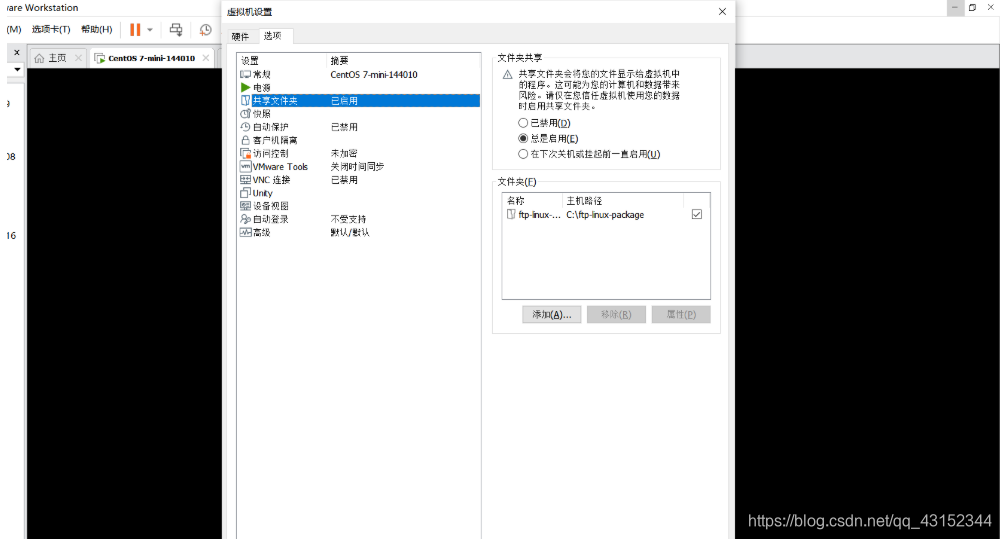Click the home icon on 主页 tab
This screenshot has height=540, width=1002.
[x=39, y=58]
